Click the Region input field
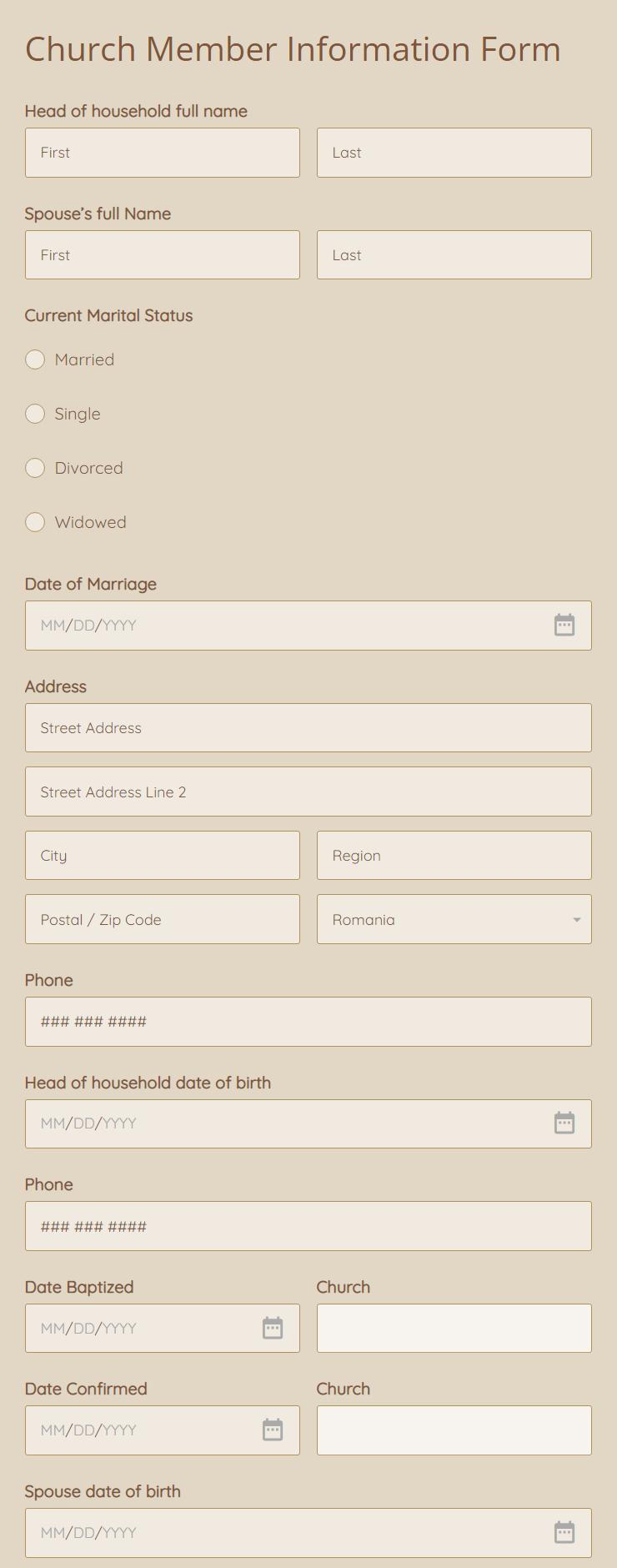 [454, 855]
